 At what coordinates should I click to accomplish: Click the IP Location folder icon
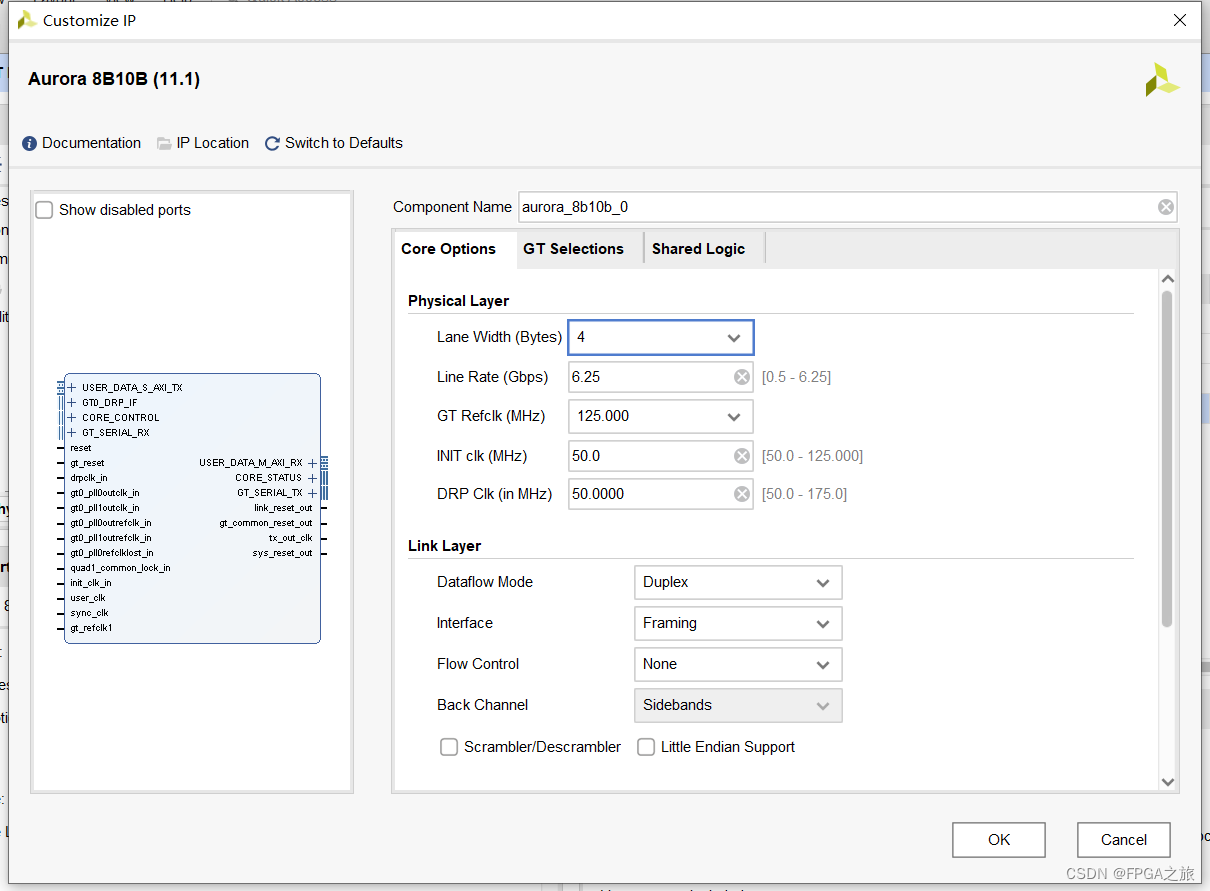[x=164, y=144]
